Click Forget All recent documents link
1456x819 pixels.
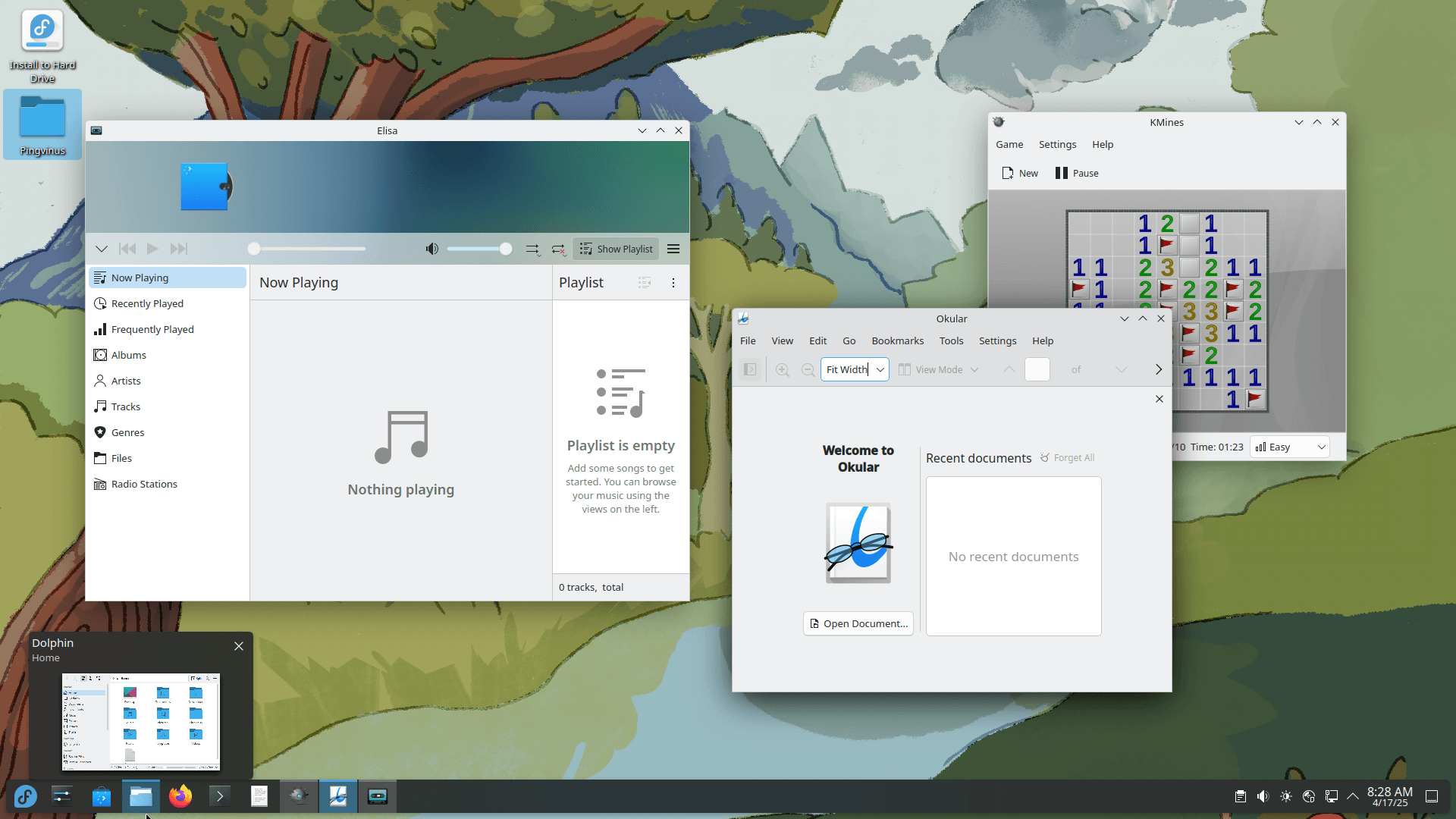1067,458
